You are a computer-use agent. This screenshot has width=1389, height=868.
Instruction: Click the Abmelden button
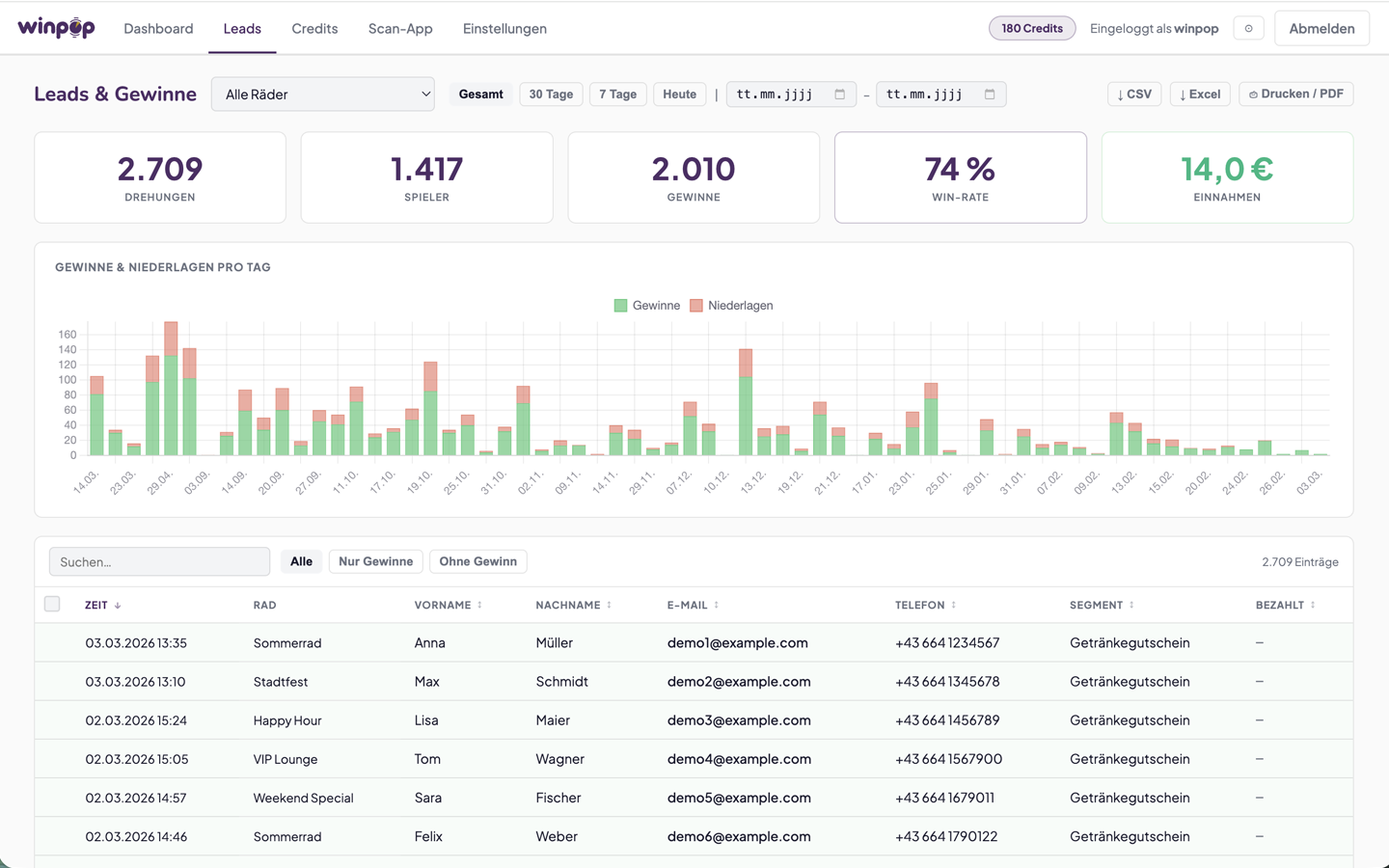point(1321,27)
